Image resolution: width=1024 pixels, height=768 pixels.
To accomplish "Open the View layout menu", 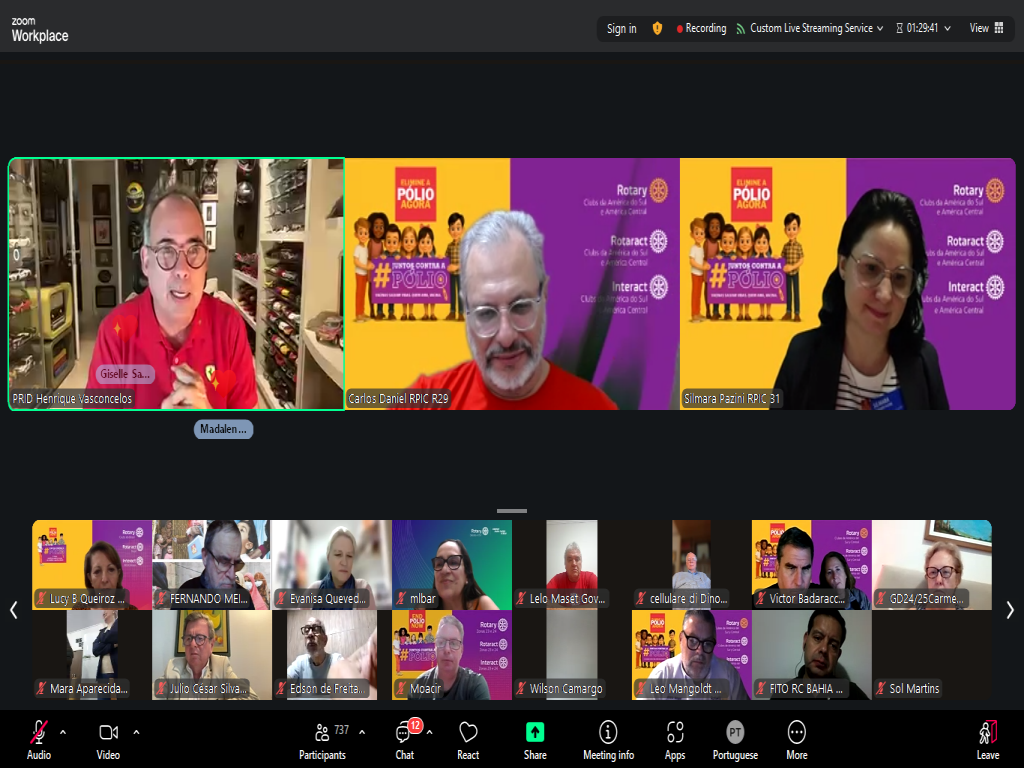I will pos(986,29).
